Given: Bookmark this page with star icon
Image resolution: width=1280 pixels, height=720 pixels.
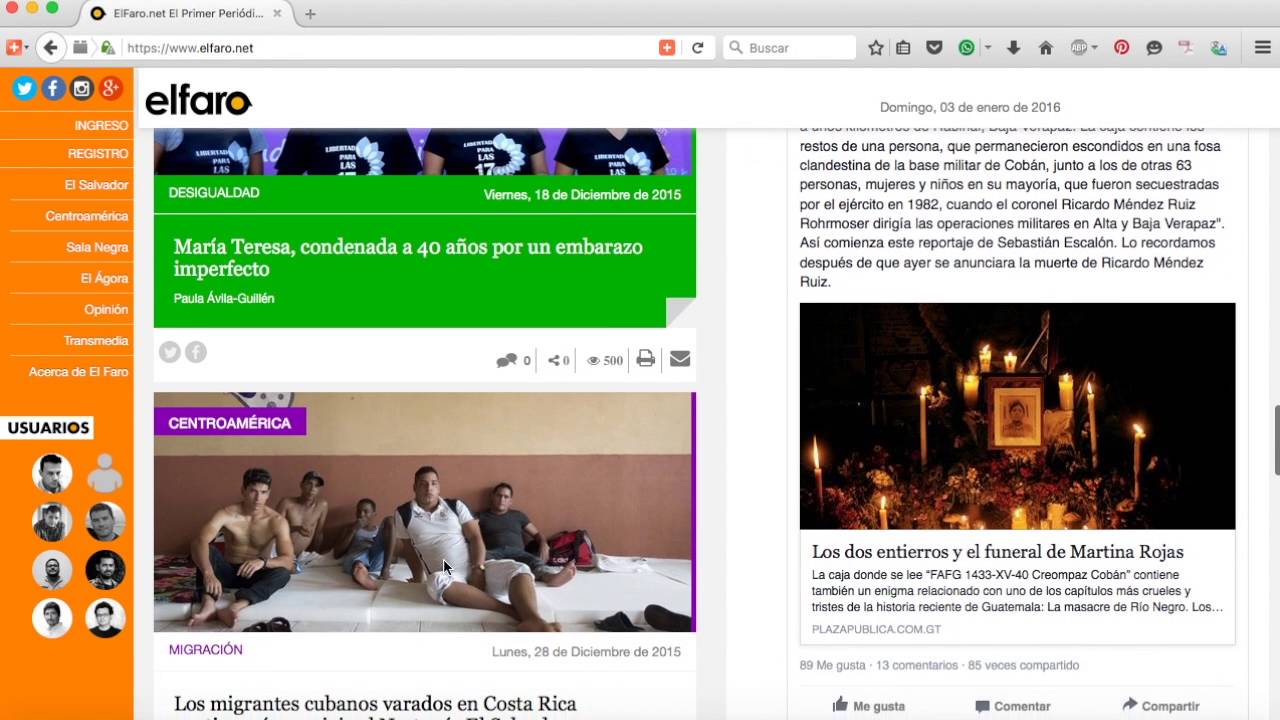Looking at the screenshot, I should click(x=876, y=47).
